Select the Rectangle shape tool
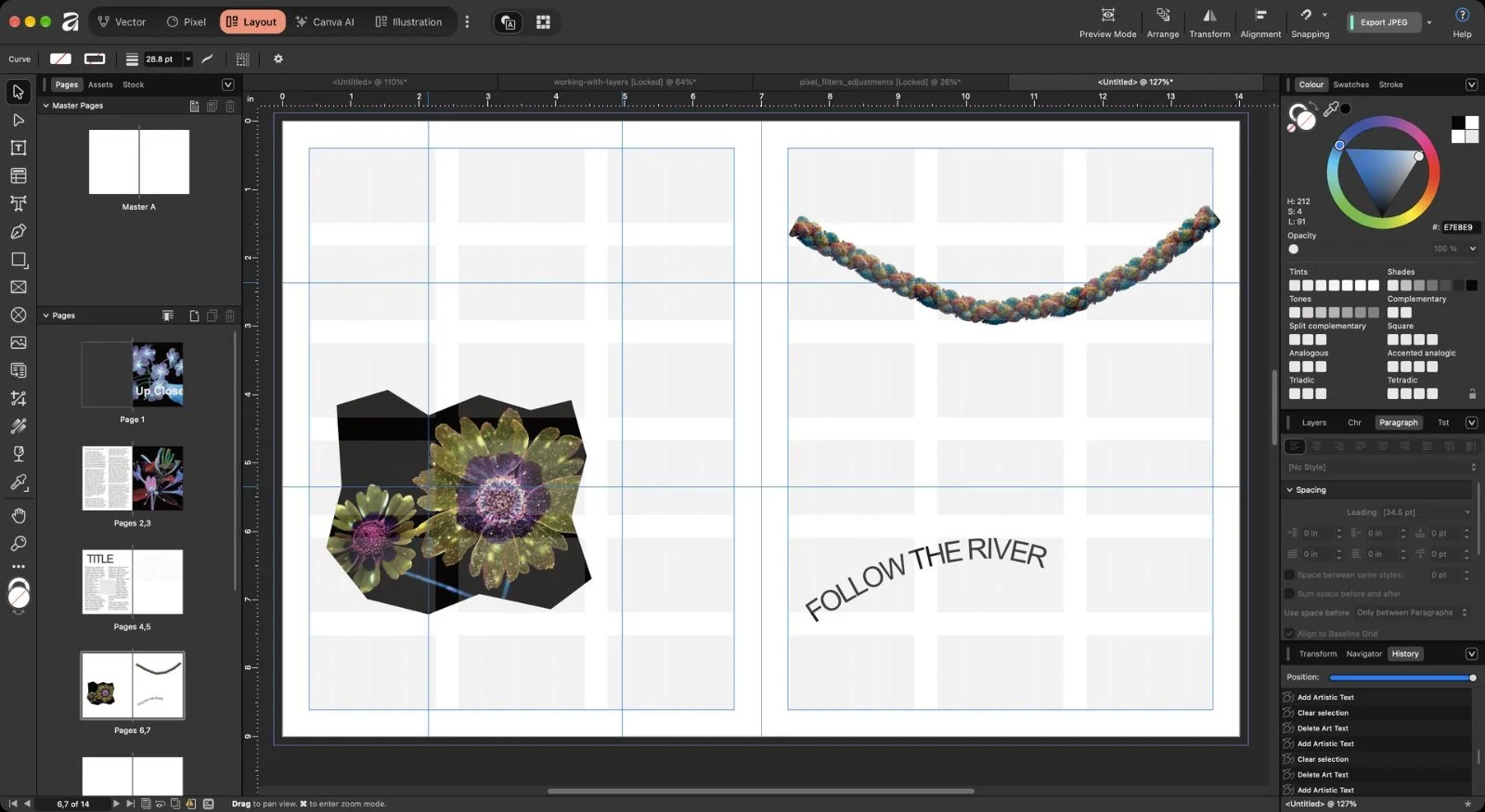The height and width of the screenshot is (812, 1485). pos(18,260)
